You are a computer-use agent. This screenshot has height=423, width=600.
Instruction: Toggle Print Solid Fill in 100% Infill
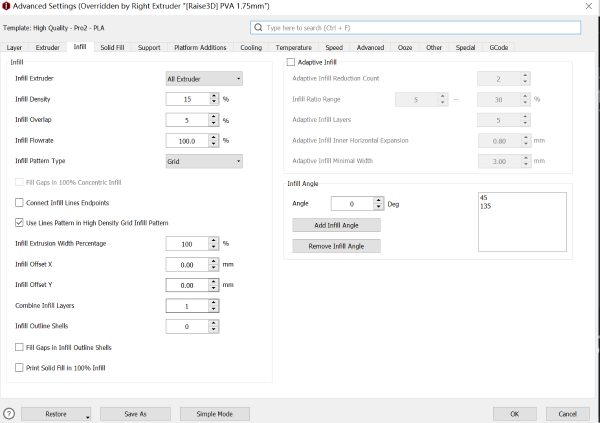coord(20,368)
